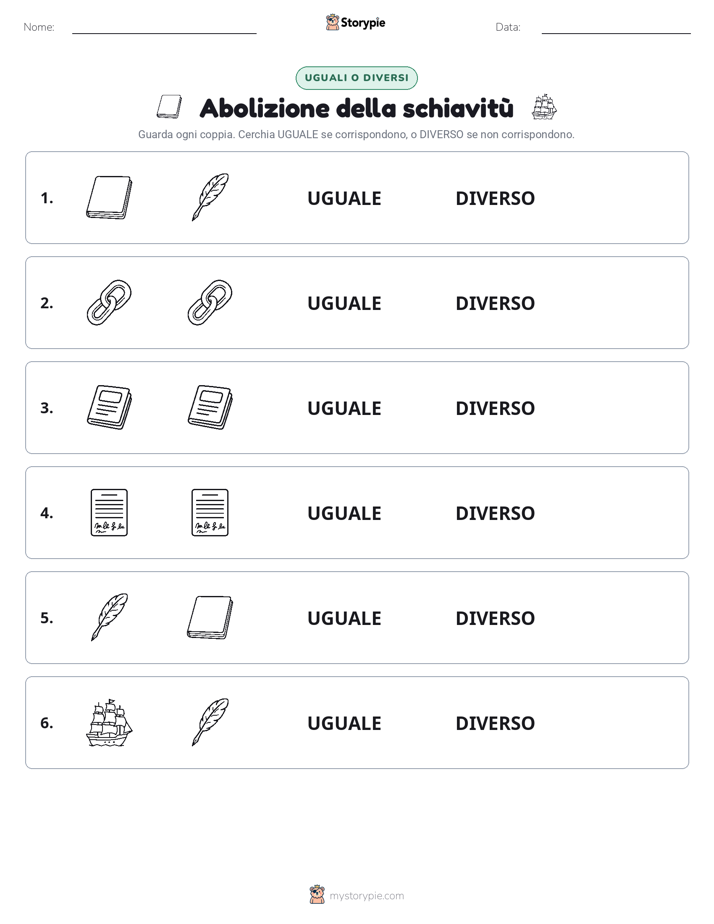The width and height of the screenshot is (714, 924).
Task: Choose DIVERSO for pair 1
Action: click(x=495, y=198)
